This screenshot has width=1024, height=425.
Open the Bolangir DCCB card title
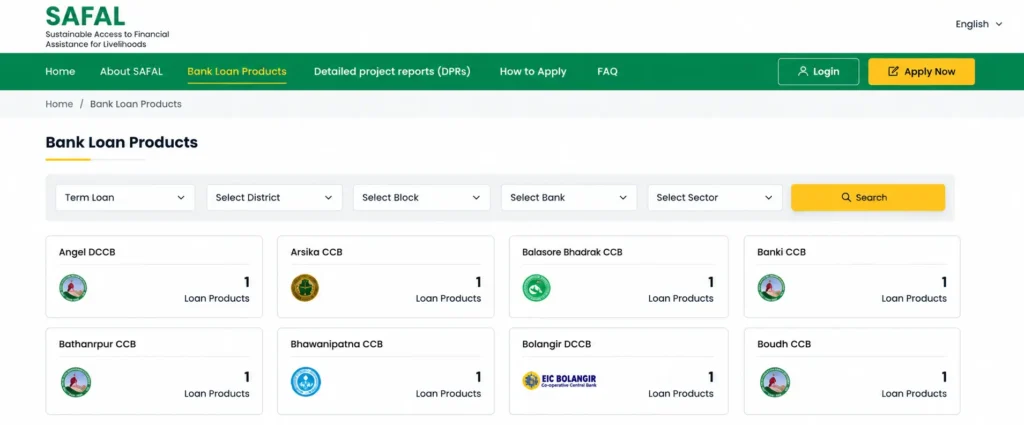(x=556, y=344)
